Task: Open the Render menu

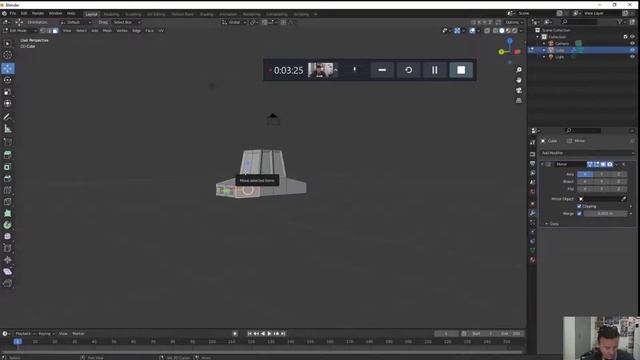Action: (38, 13)
